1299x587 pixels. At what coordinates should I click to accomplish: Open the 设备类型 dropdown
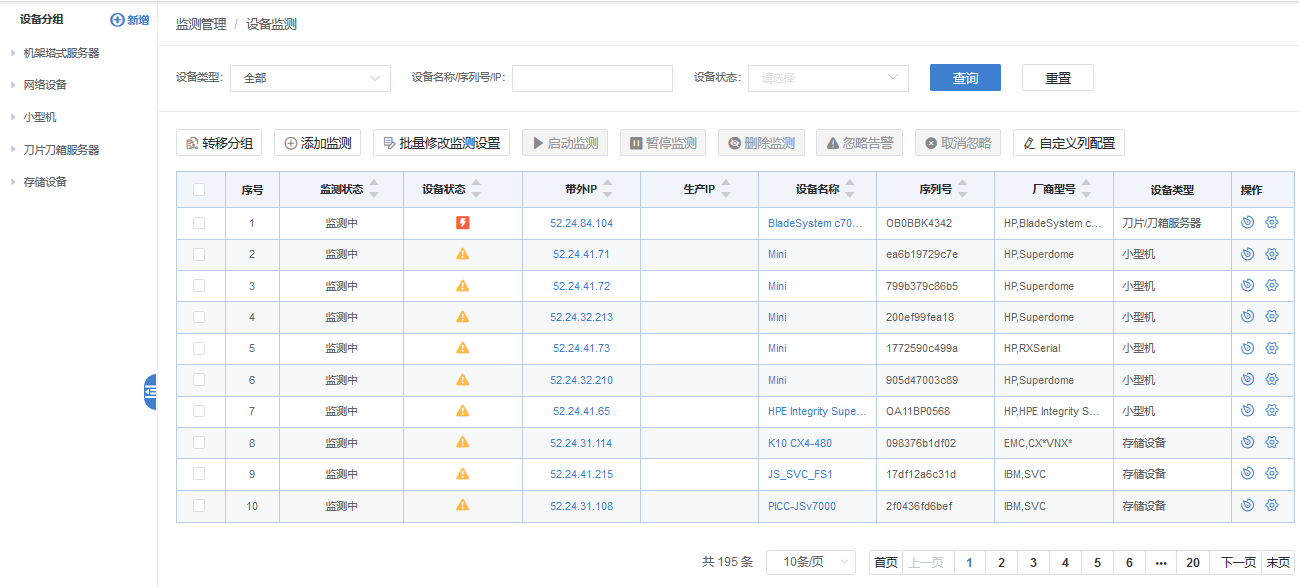point(310,78)
